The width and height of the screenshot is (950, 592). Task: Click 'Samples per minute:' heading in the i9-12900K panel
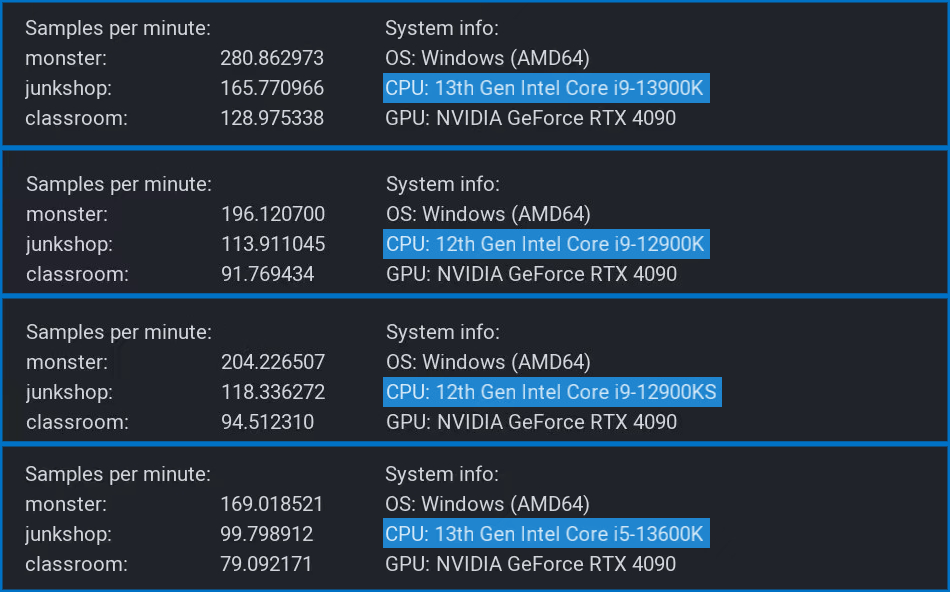pos(119,184)
